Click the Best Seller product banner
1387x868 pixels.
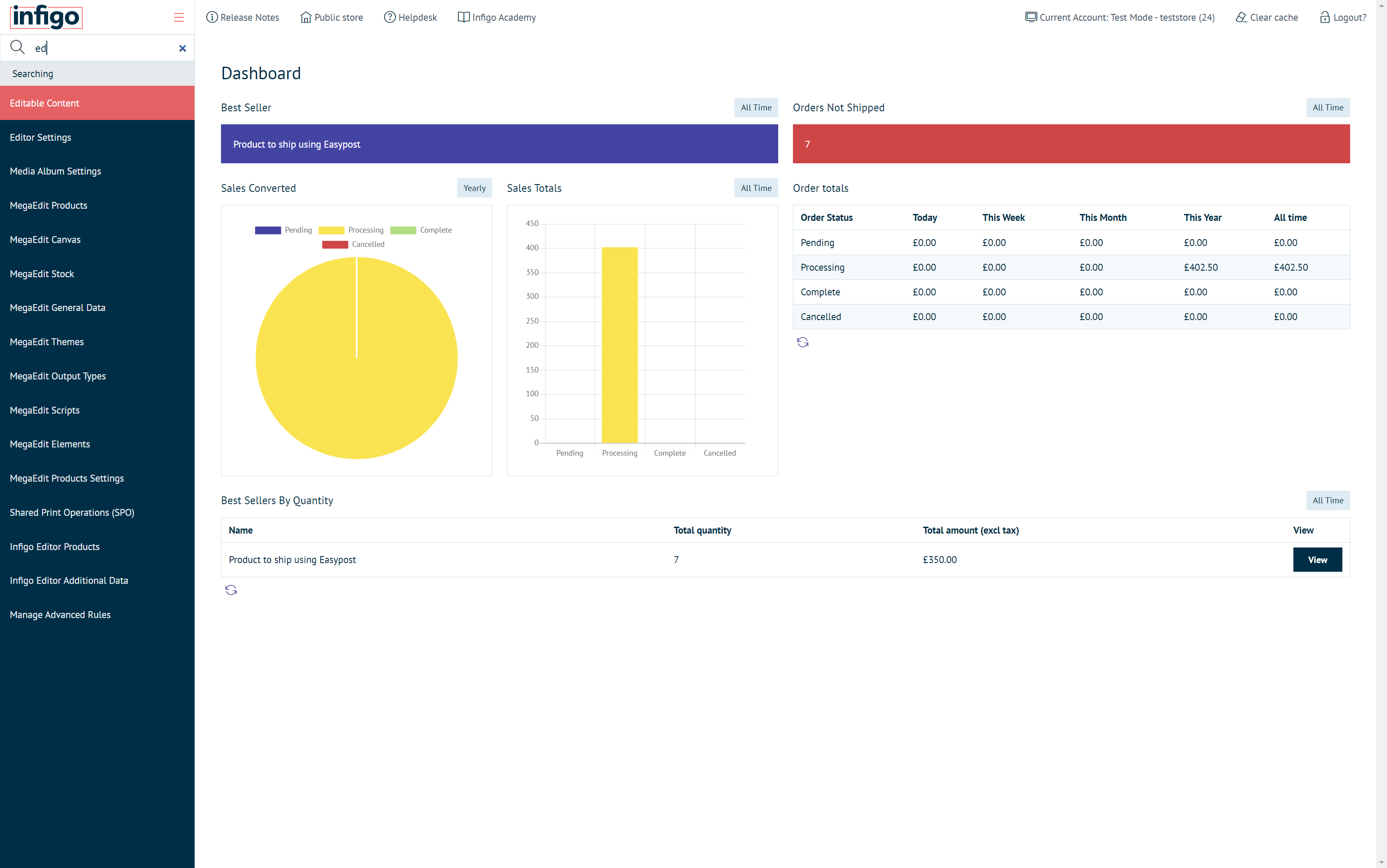[x=499, y=144]
